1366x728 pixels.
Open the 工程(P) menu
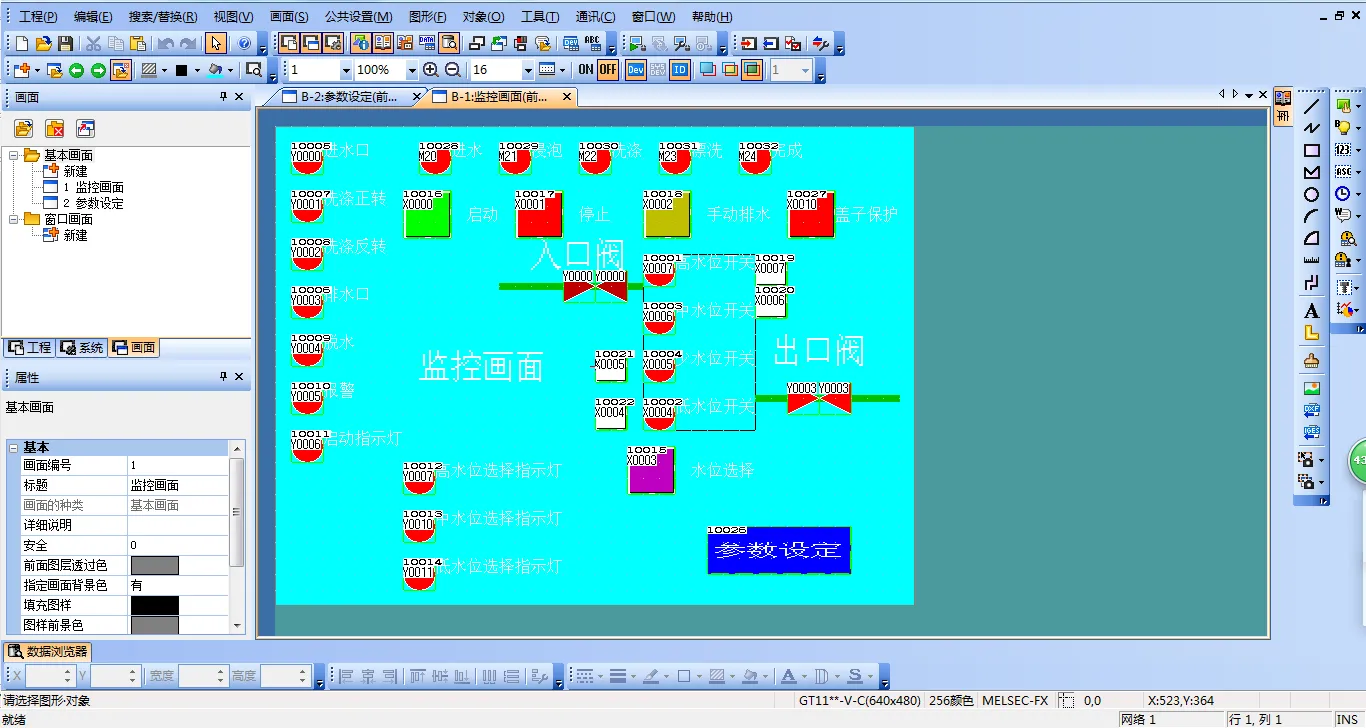click(38, 17)
